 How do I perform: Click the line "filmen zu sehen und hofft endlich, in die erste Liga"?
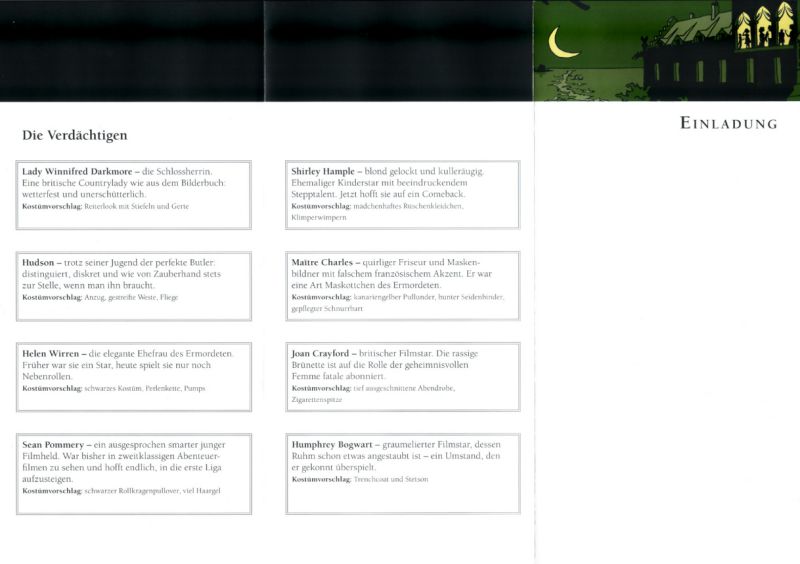pyautogui.click(x=122, y=467)
